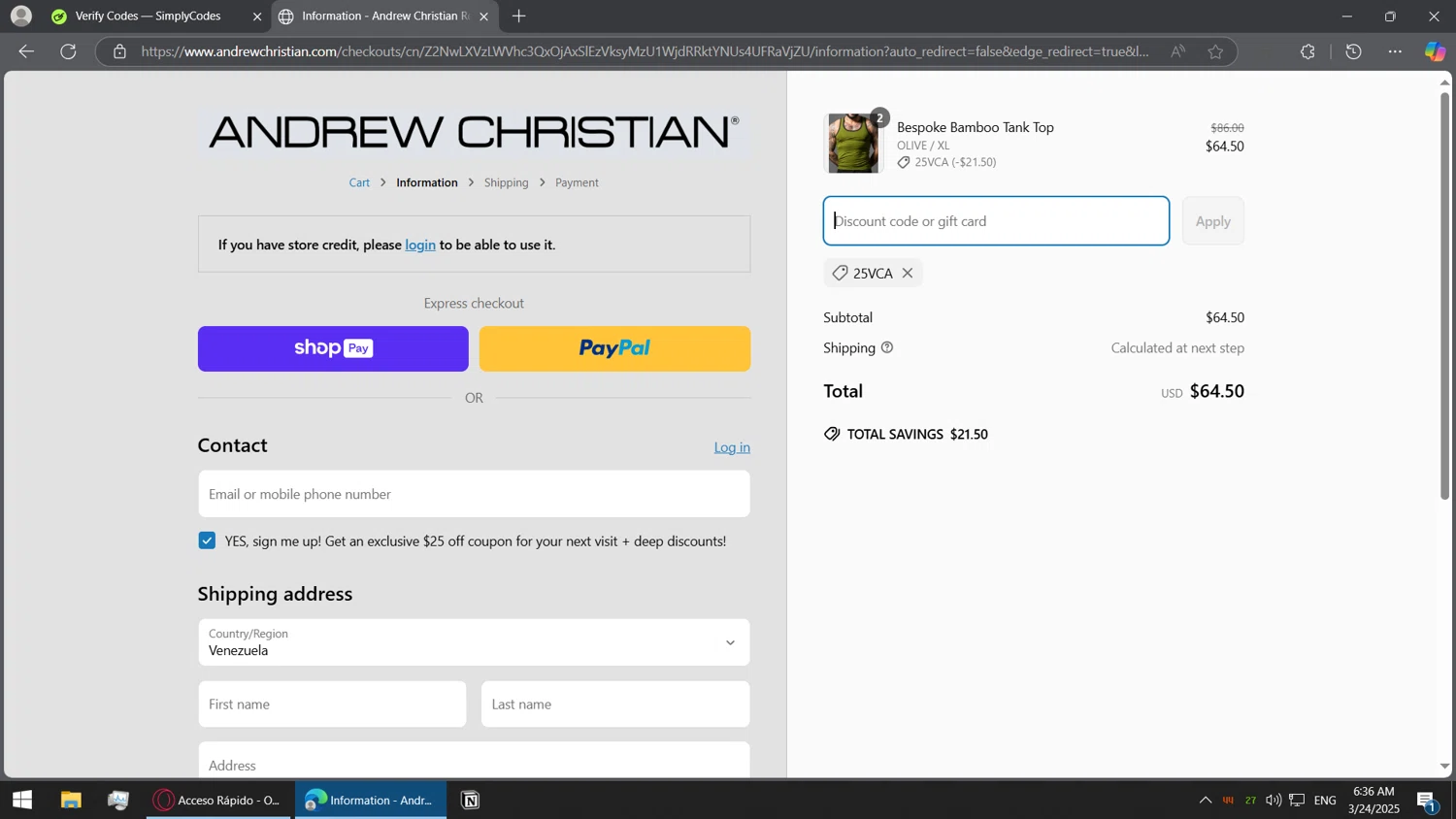
Task: Switch to Acceso Rápido Opera taskbar window
Action: (218, 801)
